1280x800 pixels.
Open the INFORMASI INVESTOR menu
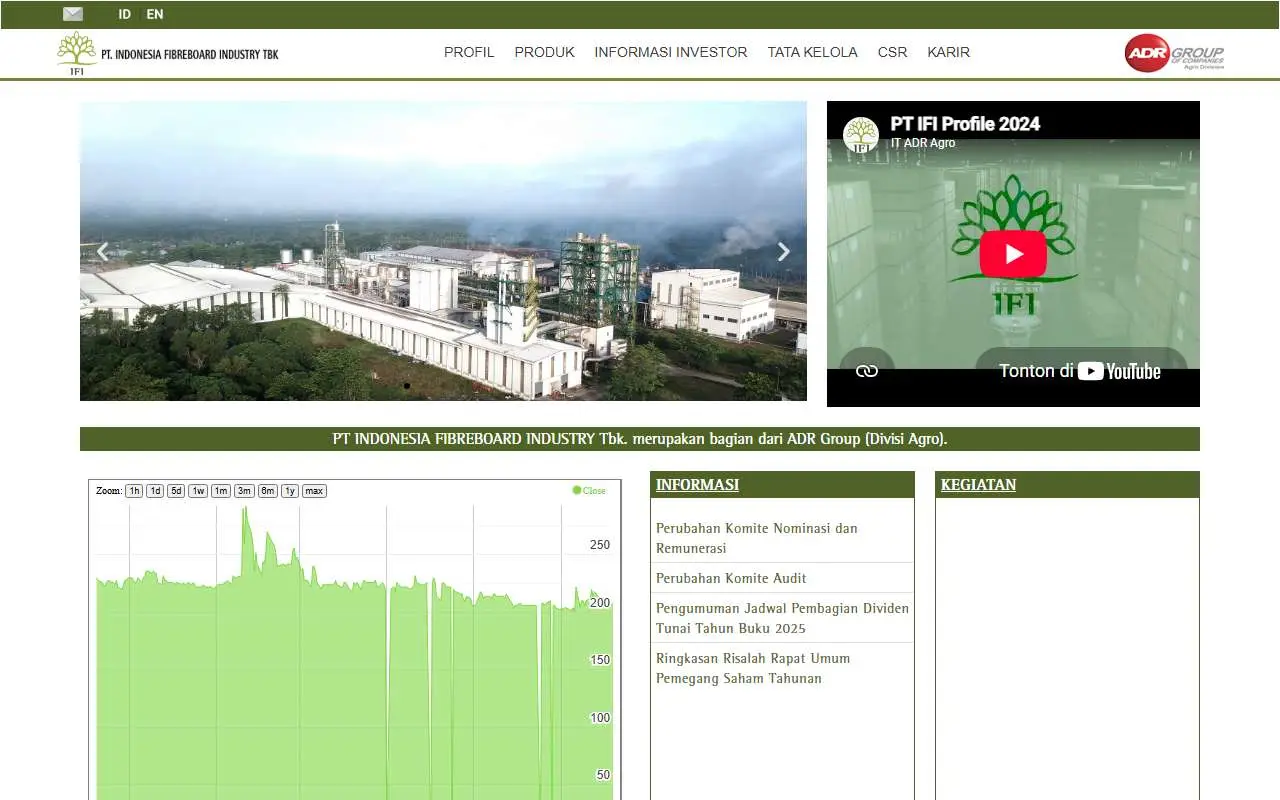(670, 52)
